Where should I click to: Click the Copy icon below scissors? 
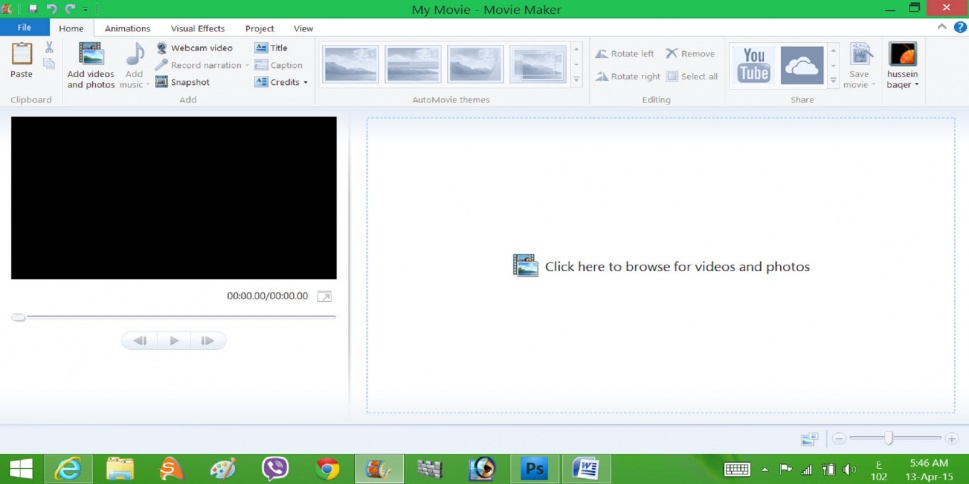tap(49, 63)
